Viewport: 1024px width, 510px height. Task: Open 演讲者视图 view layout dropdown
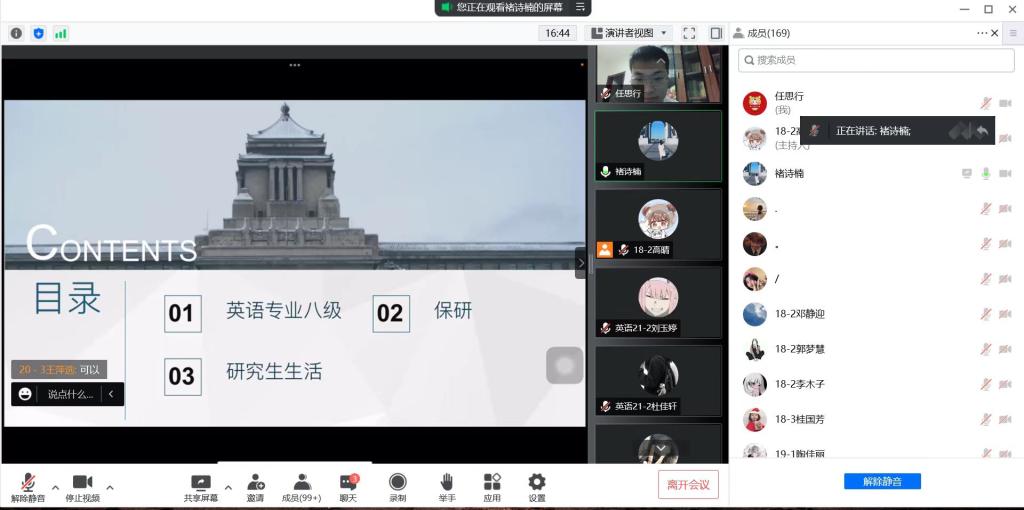tap(628, 33)
